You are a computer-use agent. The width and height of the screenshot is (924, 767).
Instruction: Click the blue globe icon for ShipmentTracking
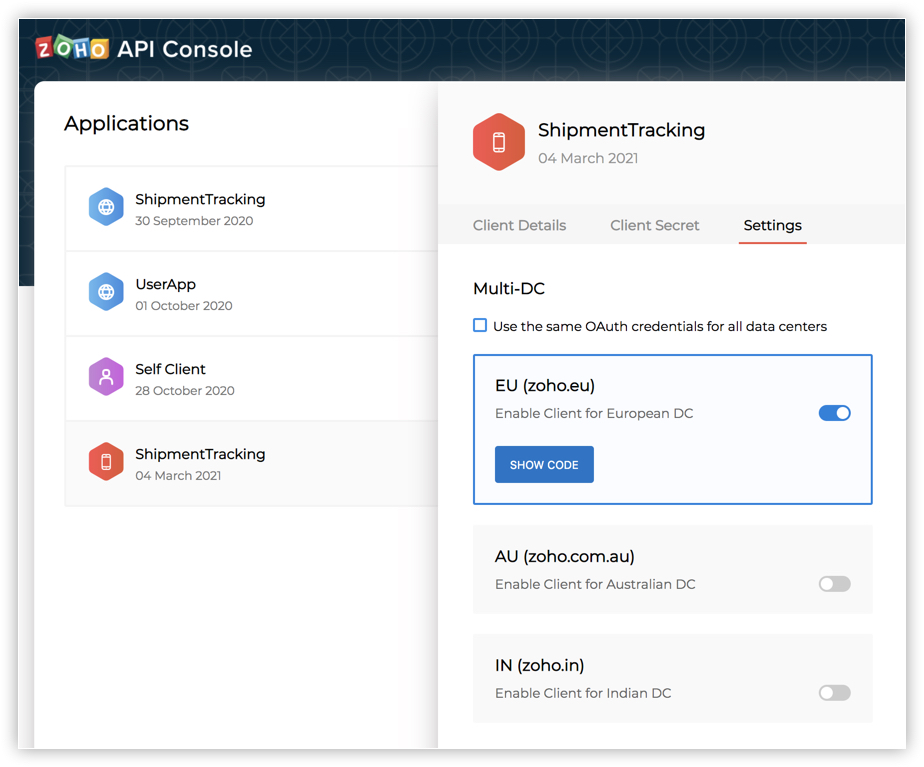click(106, 208)
